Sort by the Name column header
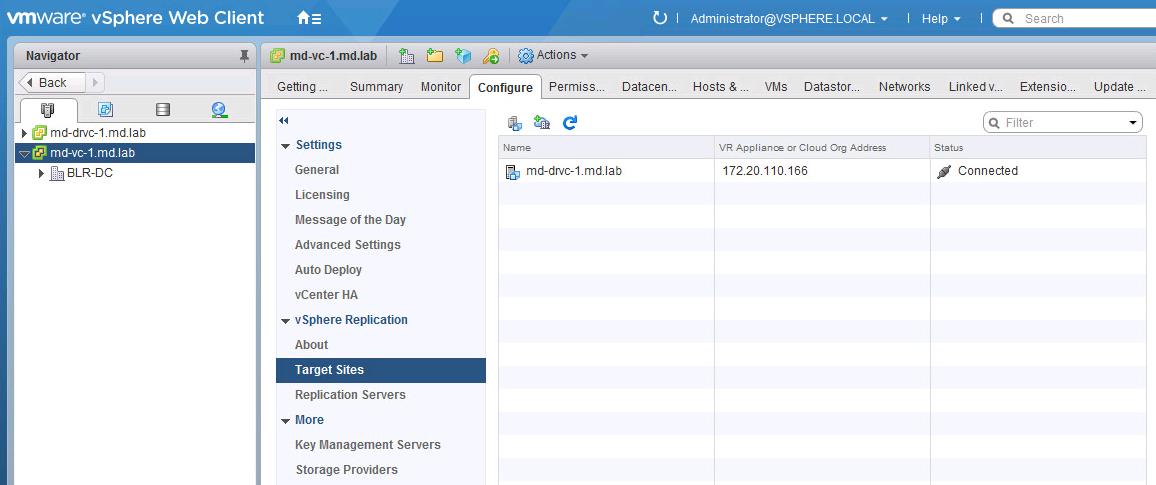1156x485 pixels. click(606, 147)
